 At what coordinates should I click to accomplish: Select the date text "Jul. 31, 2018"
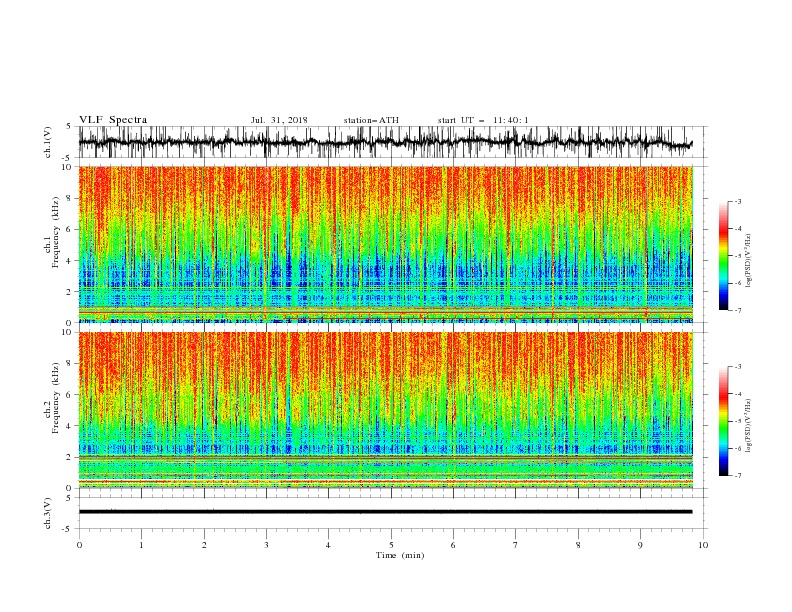[x=279, y=120]
